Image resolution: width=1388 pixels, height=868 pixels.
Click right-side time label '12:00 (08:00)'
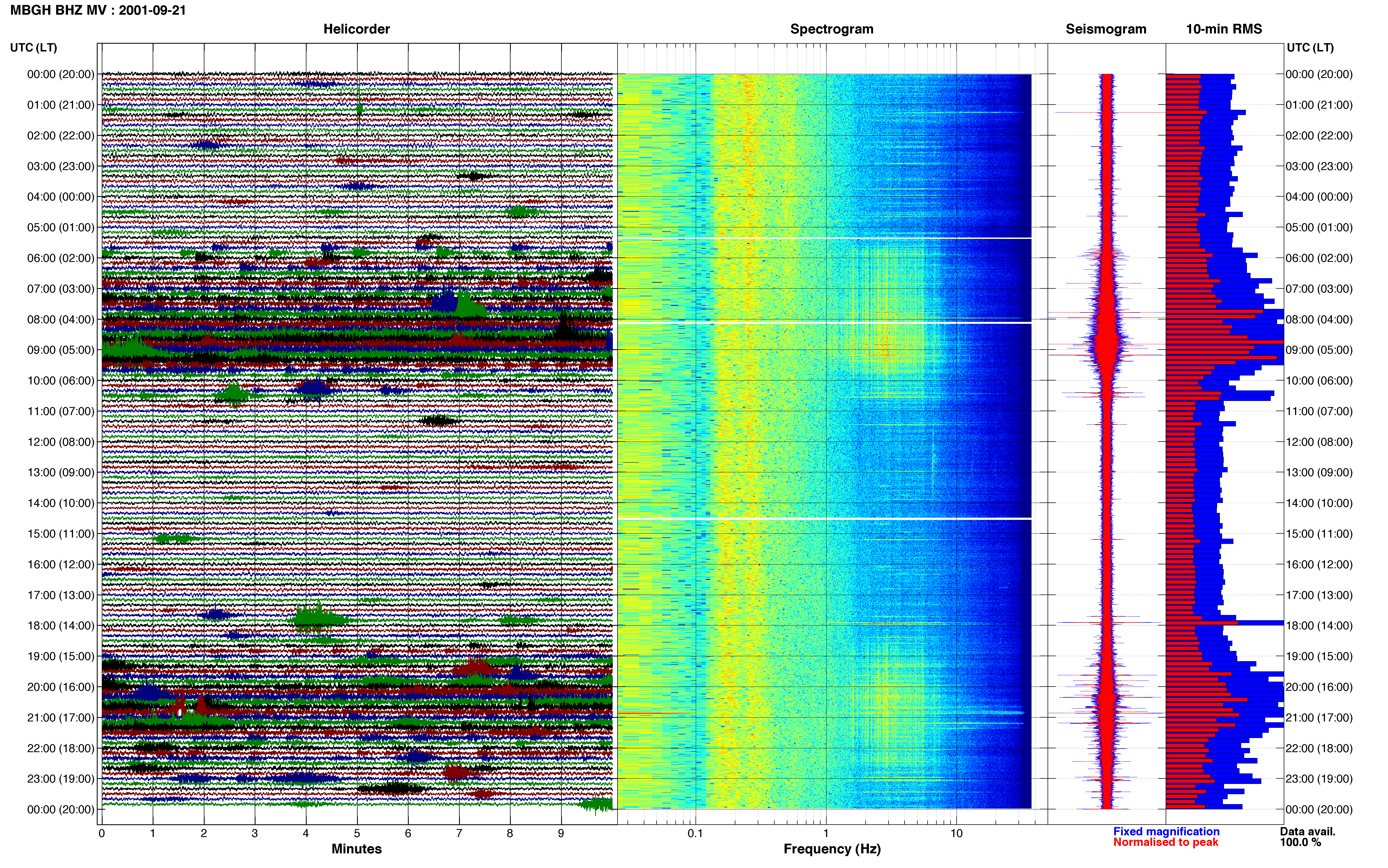pos(1319,442)
